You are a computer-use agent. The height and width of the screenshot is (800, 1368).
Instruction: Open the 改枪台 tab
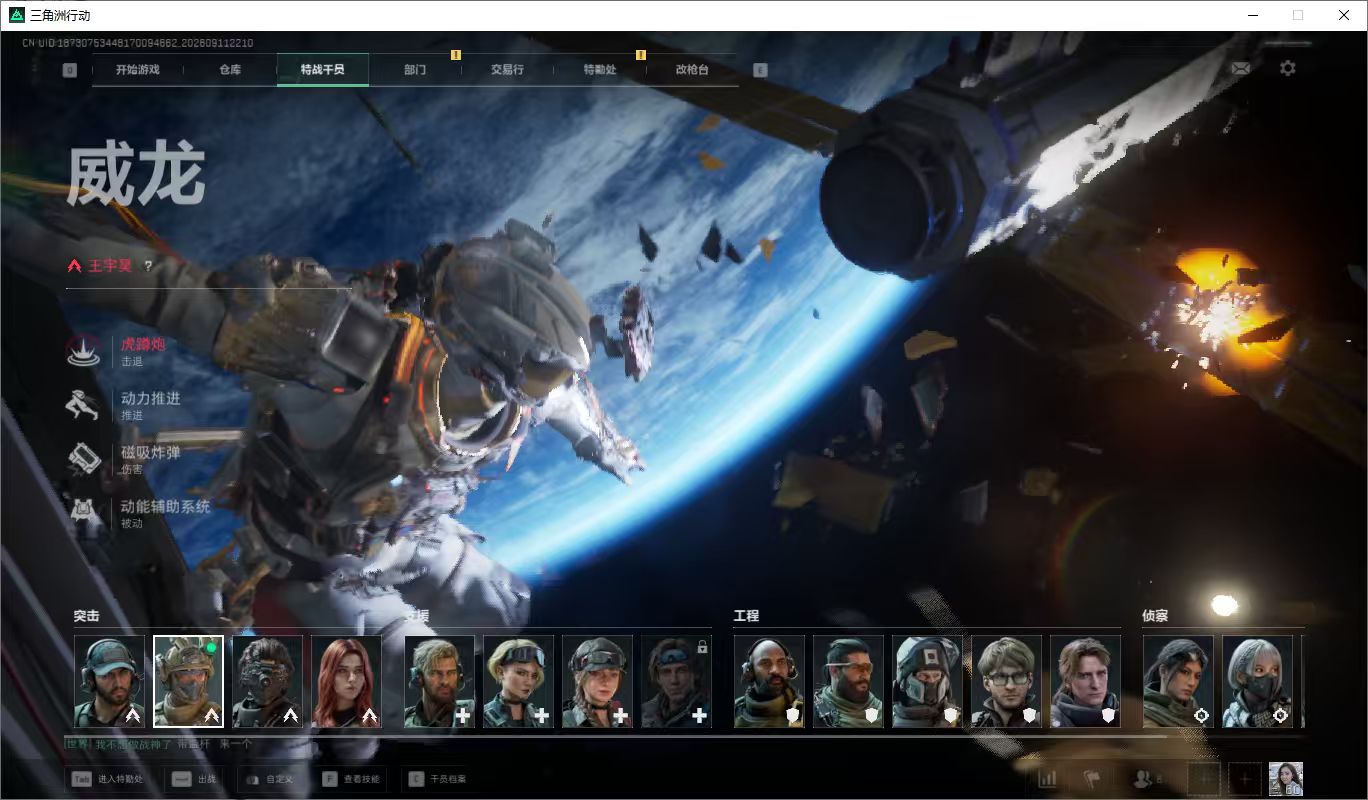[x=692, y=70]
